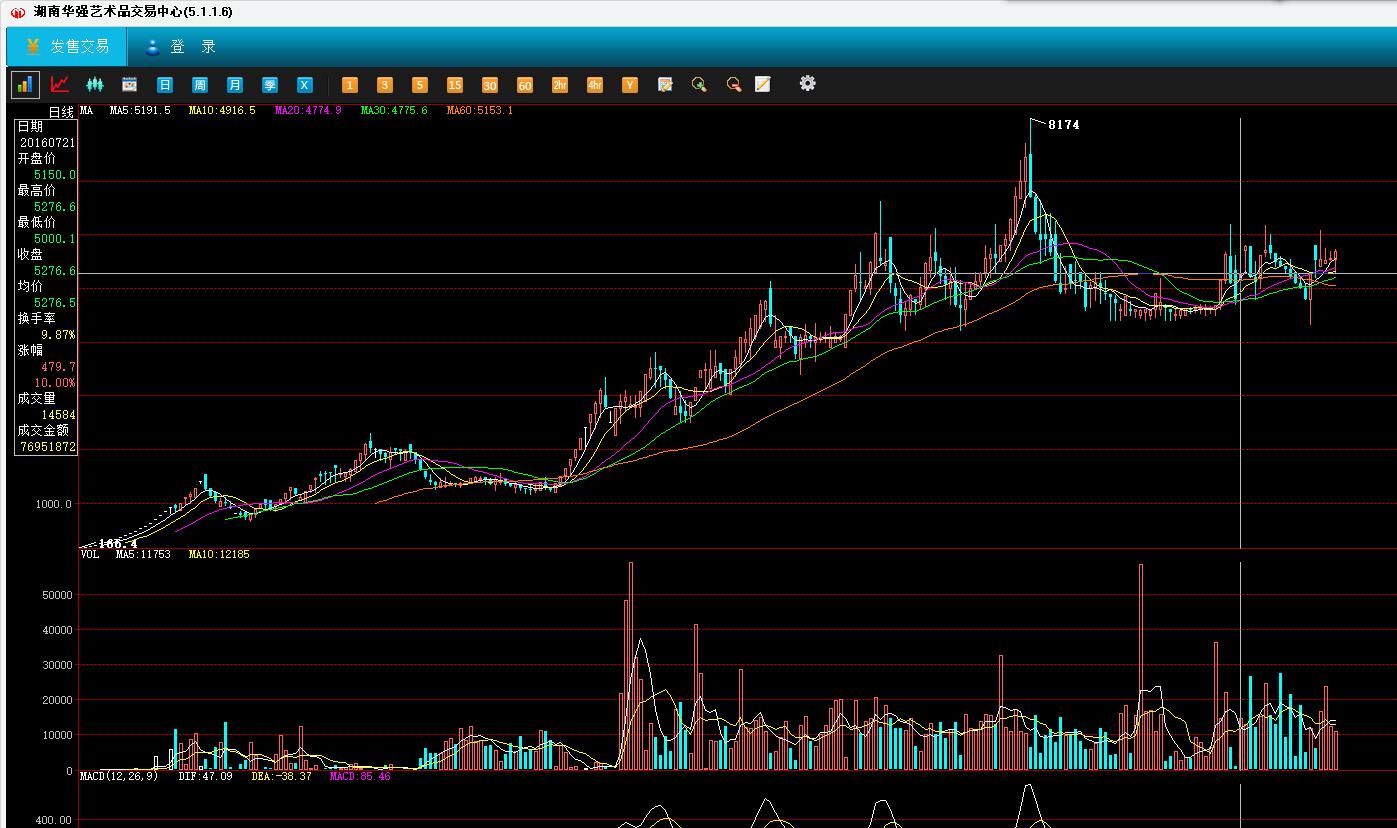Image resolution: width=1397 pixels, height=828 pixels.
Task: Click the 166.4 low price label
Action: coord(118,543)
